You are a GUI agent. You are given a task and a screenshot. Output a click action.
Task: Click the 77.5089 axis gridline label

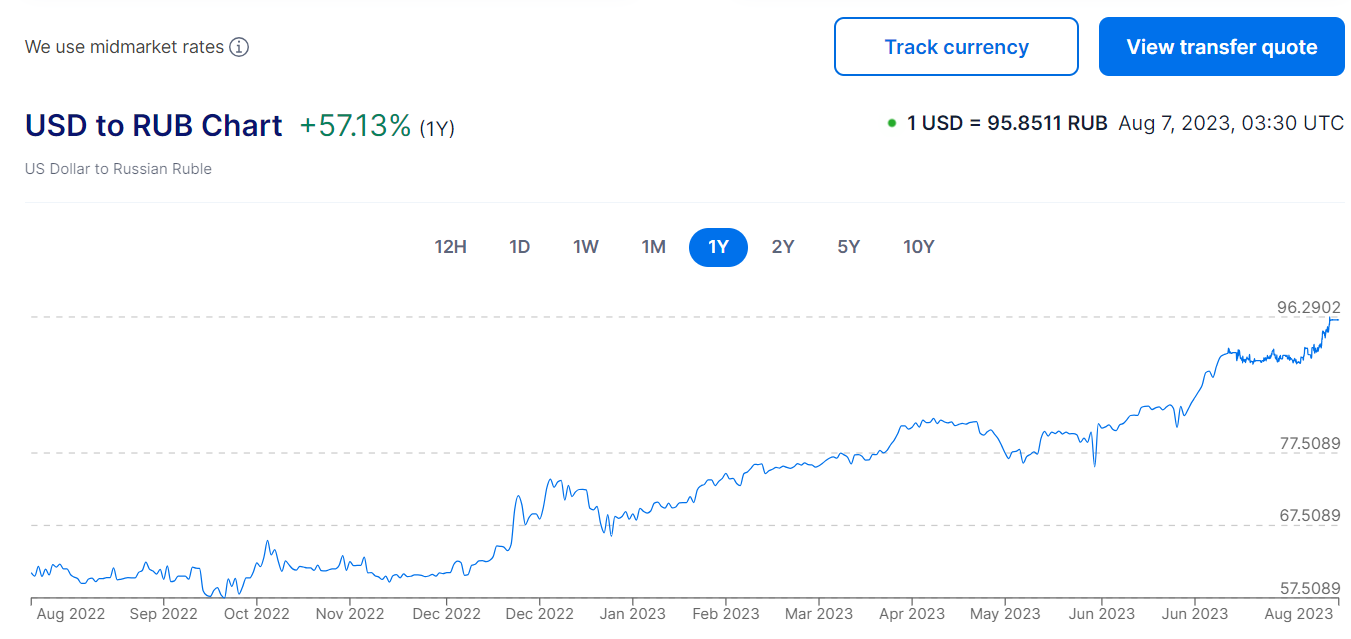pyautogui.click(x=1308, y=443)
